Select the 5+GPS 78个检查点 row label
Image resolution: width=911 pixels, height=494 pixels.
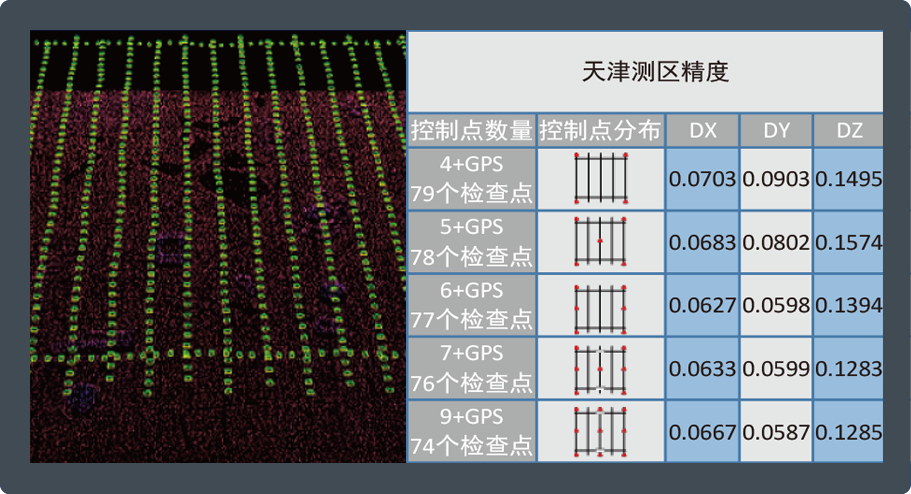coord(472,242)
